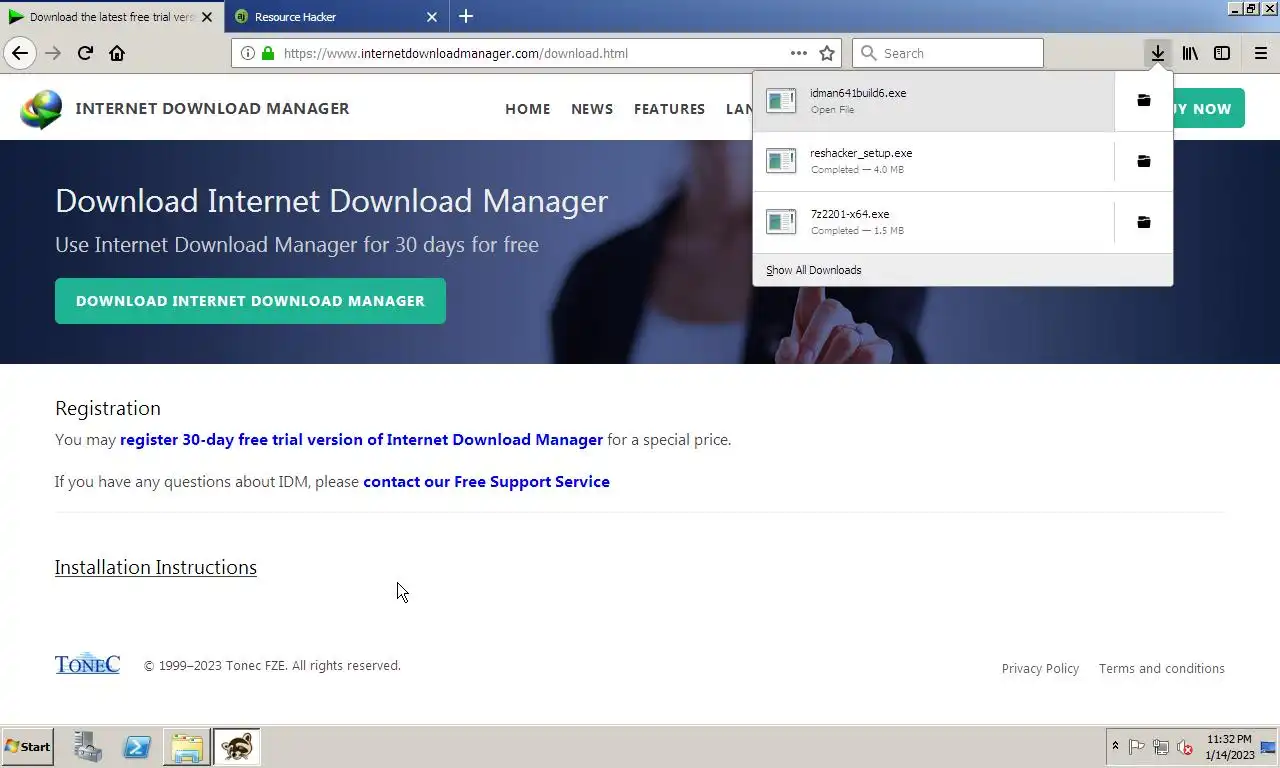The image size is (1280, 768).
Task: Open the idman641build6.exe download entry
Action: tap(934, 101)
